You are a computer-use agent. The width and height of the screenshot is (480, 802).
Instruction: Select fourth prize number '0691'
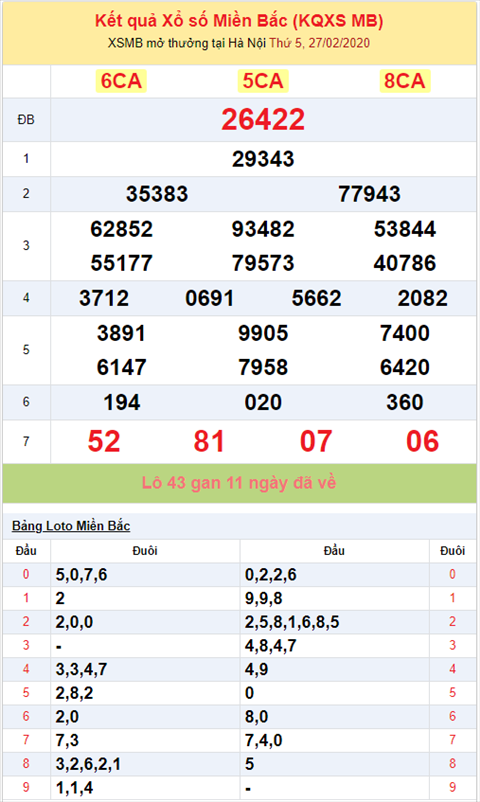[210, 298]
